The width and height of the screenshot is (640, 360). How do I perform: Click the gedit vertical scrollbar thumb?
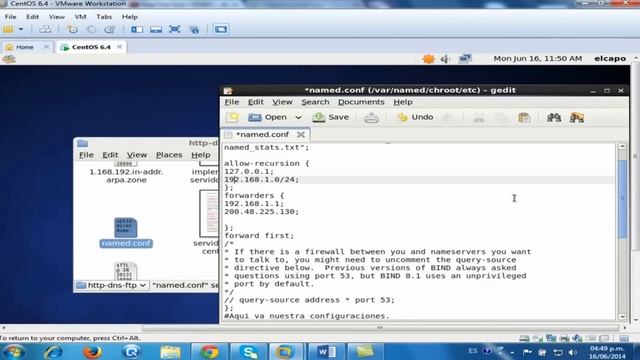622,199
